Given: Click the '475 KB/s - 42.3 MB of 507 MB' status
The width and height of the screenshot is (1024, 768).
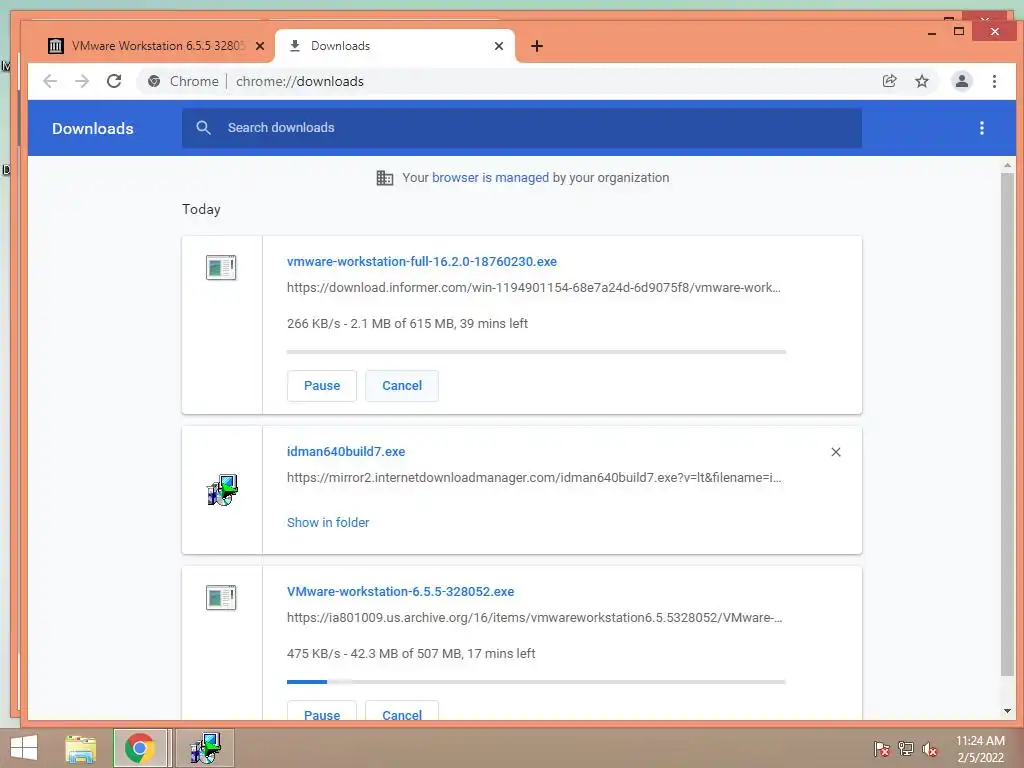Looking at the screenshot, I should [x=411, y=653].
